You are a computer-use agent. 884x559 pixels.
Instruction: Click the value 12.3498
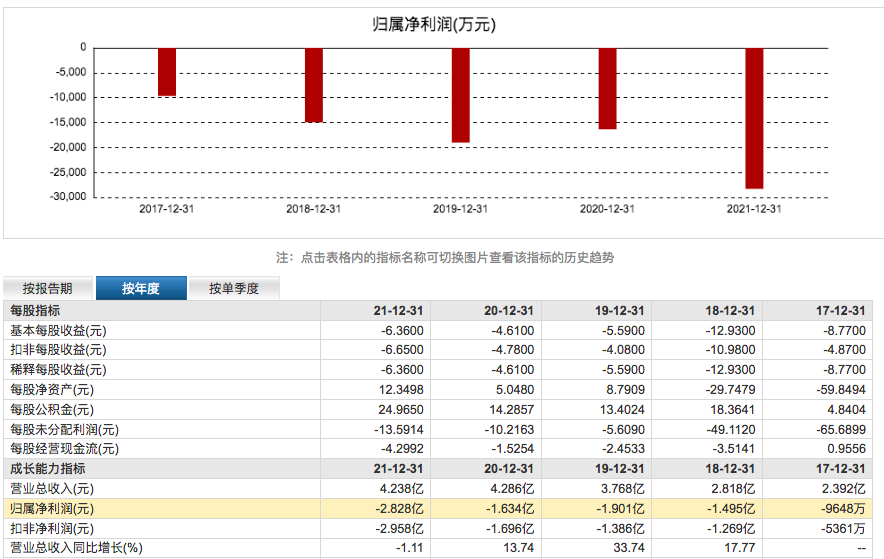401,389
